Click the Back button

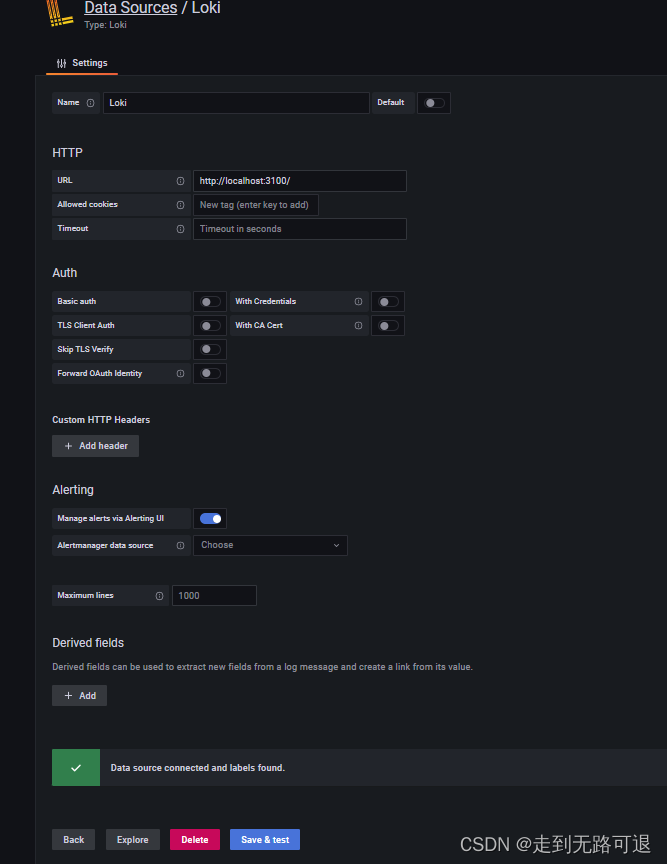tap(73, 839)
